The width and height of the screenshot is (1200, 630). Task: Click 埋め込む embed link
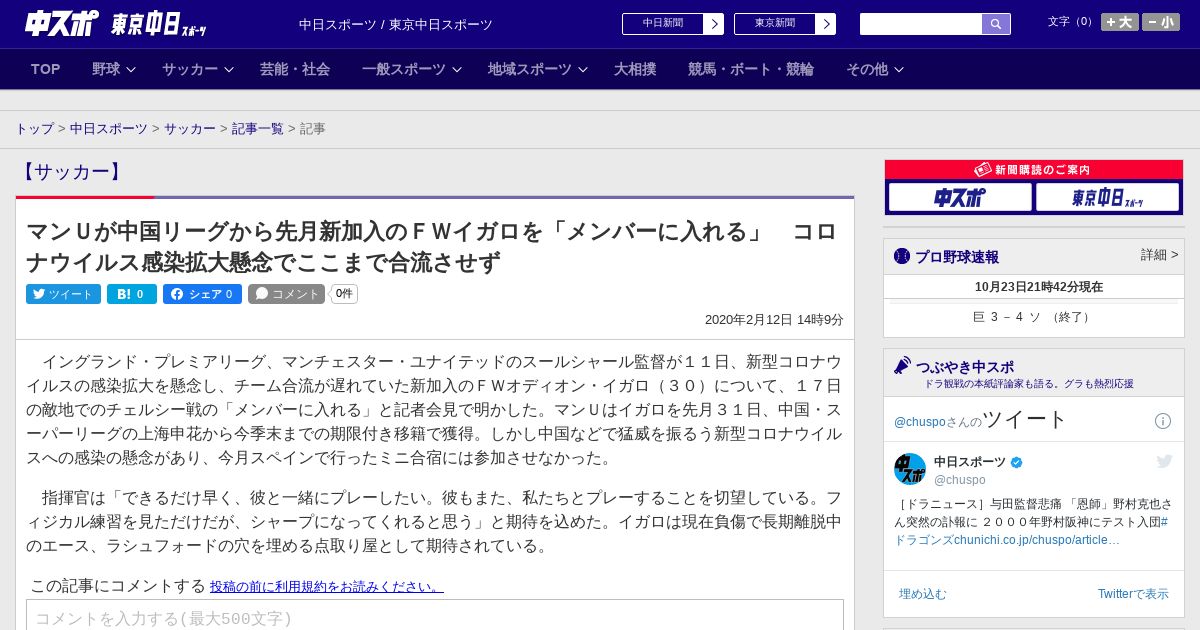[x=922, y=594]
